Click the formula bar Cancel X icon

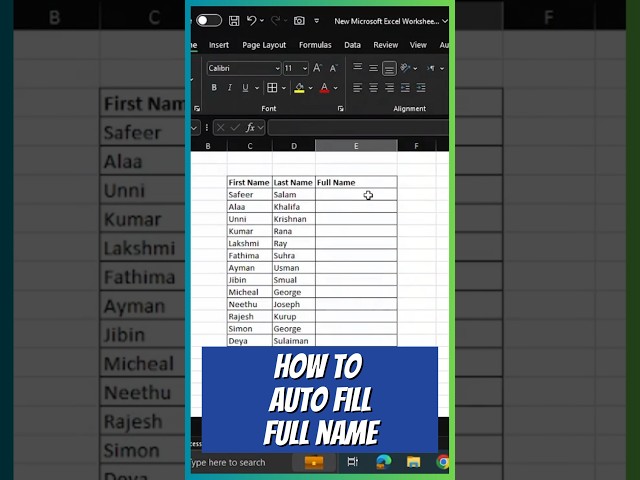pos(220,128)
